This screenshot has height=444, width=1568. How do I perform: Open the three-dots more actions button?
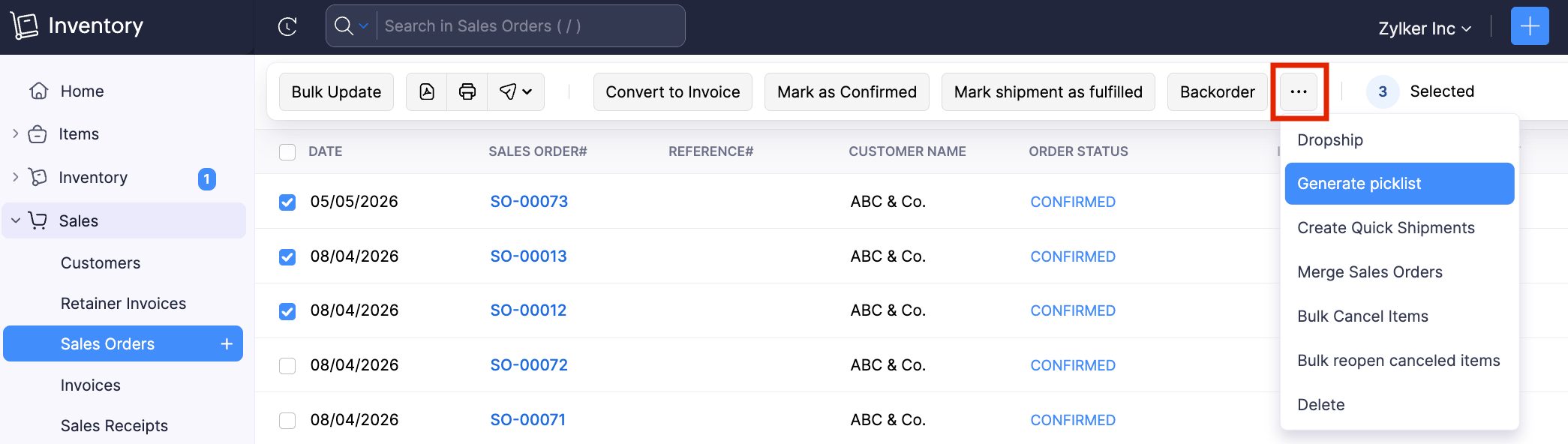coord(1299,91)
